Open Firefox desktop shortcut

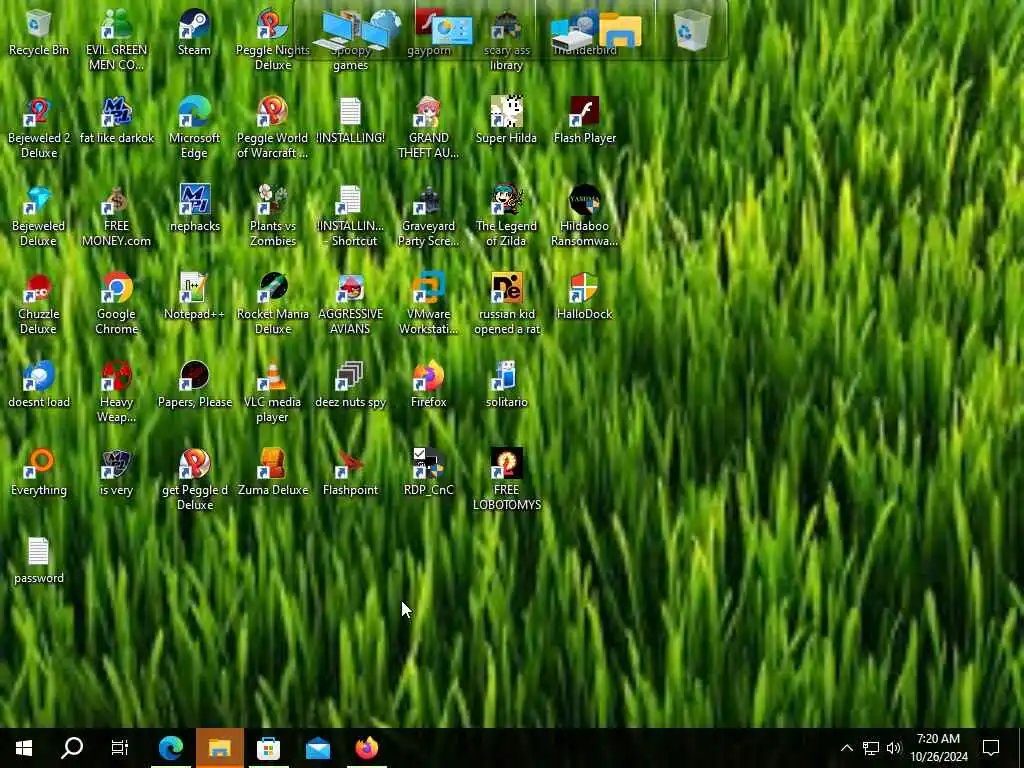[428, 385]
